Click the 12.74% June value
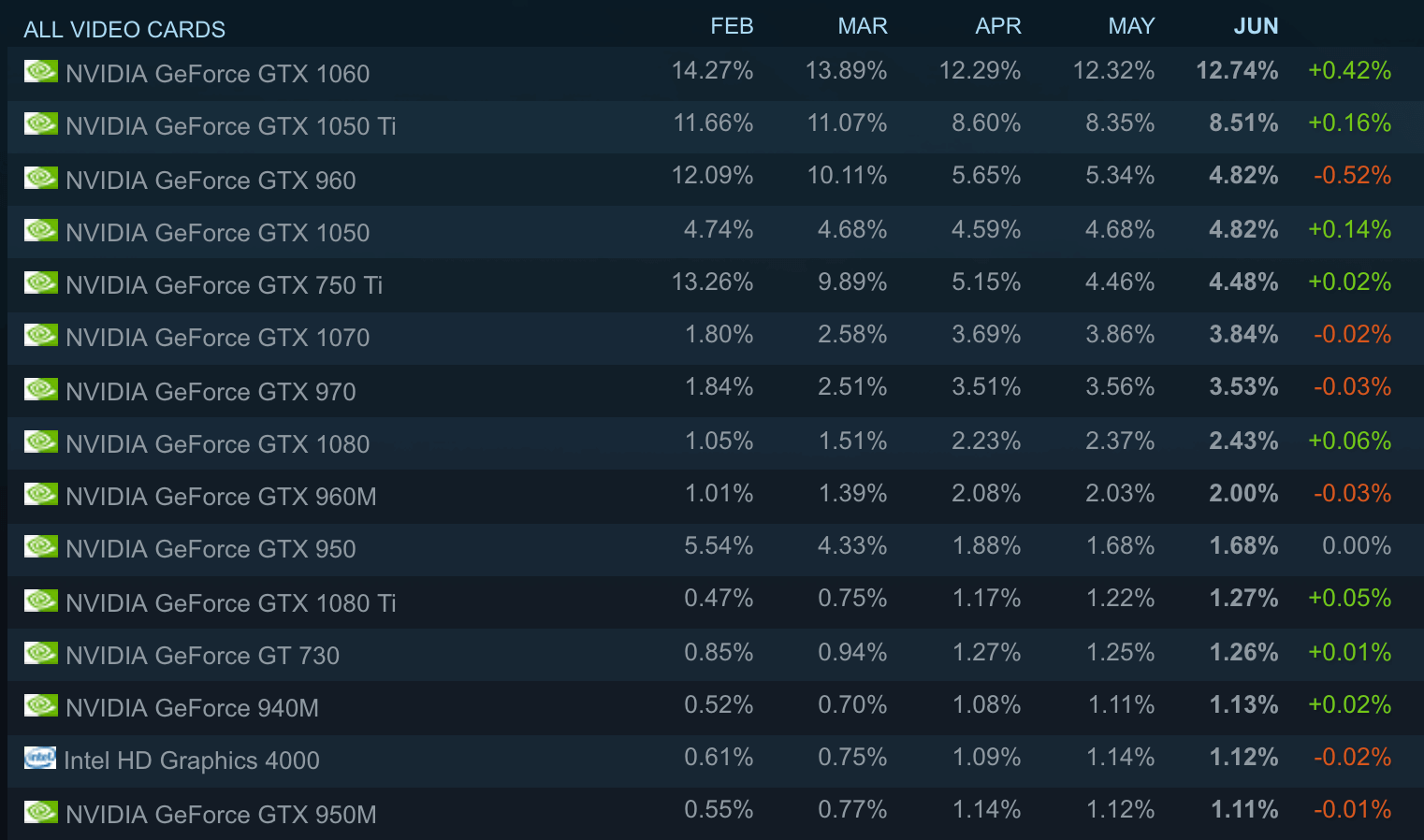The width and height of the screenshot is (1424, 840). (1237, 71)
